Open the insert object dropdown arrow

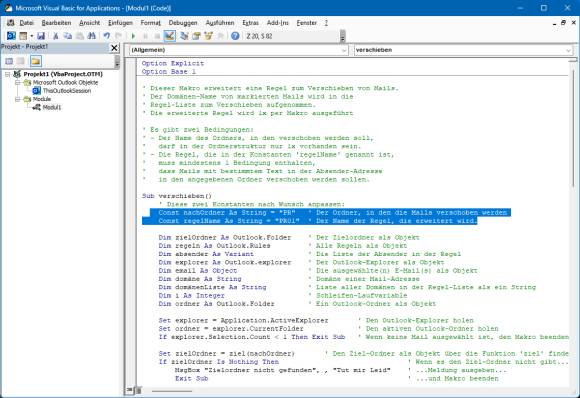click(x=32, y=36)
